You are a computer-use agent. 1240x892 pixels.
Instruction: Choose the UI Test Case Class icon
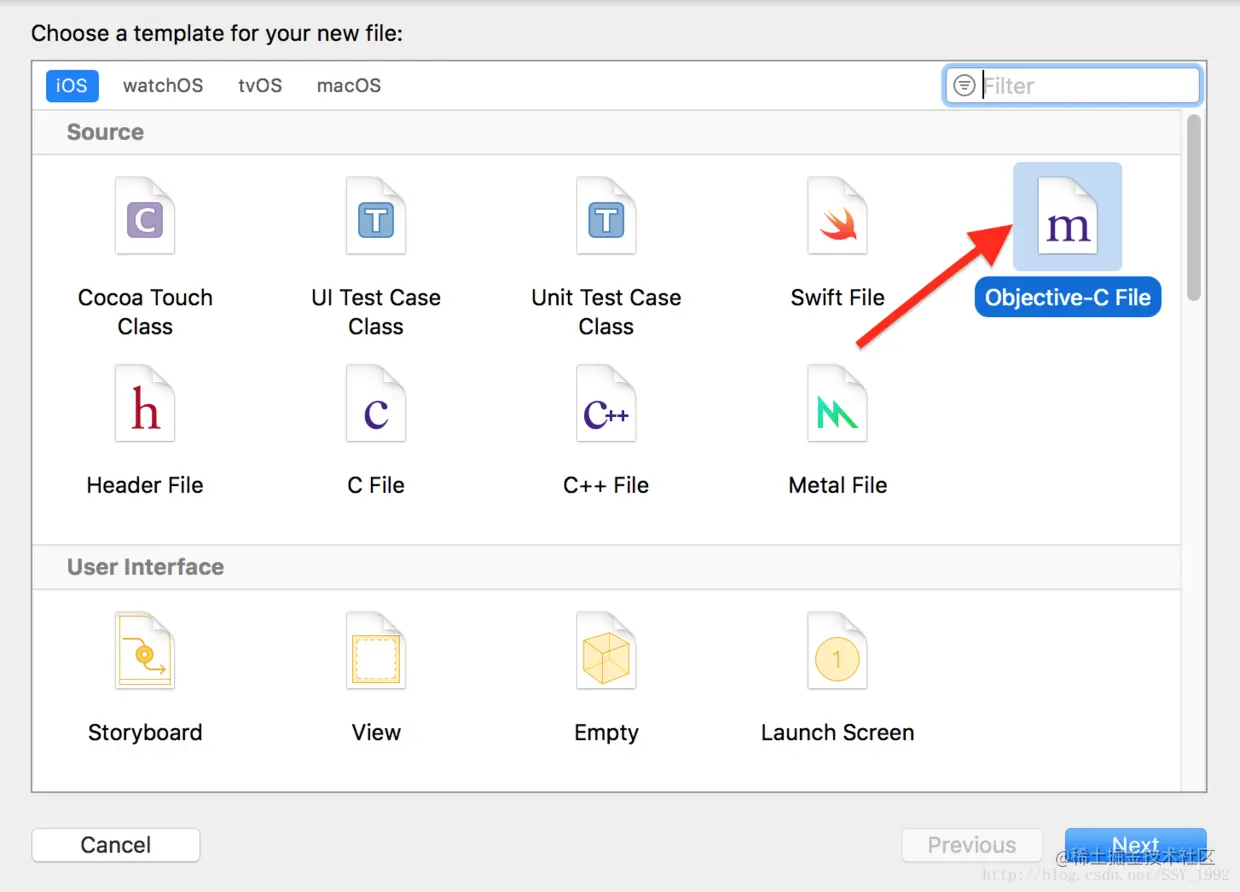coord(376,217)
